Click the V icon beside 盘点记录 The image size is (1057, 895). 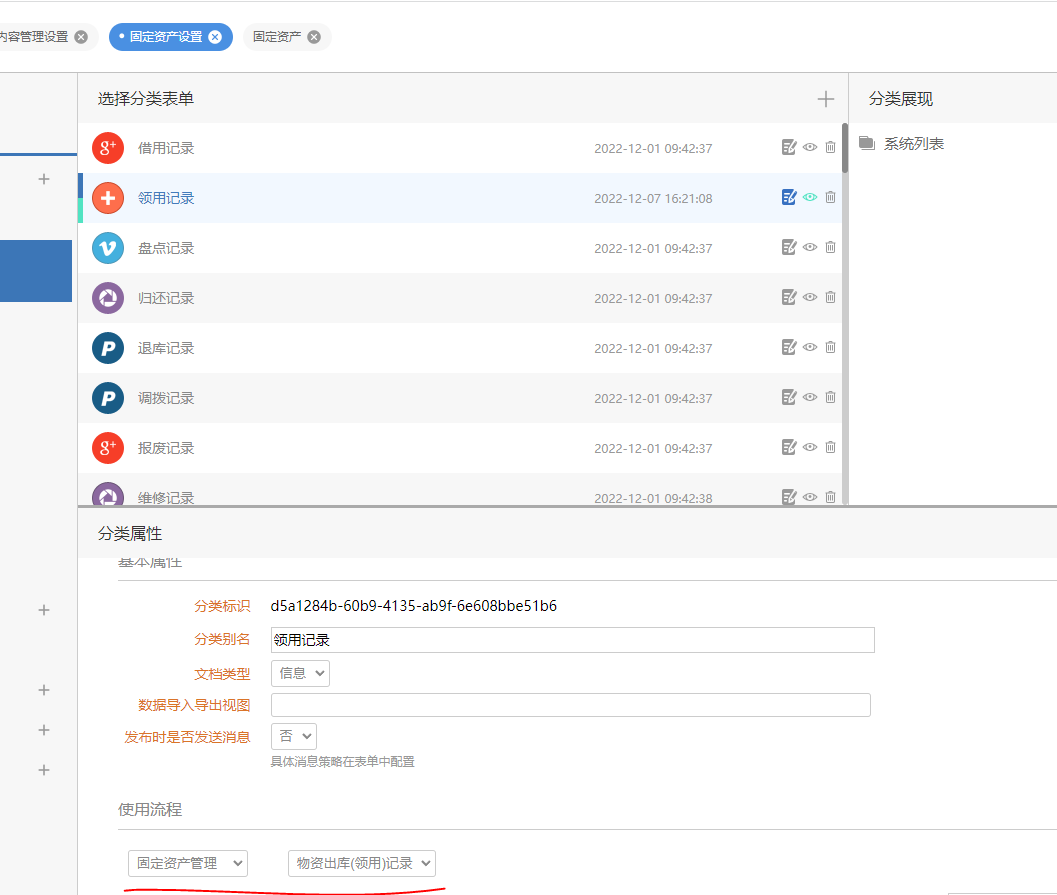pos(107,247)
